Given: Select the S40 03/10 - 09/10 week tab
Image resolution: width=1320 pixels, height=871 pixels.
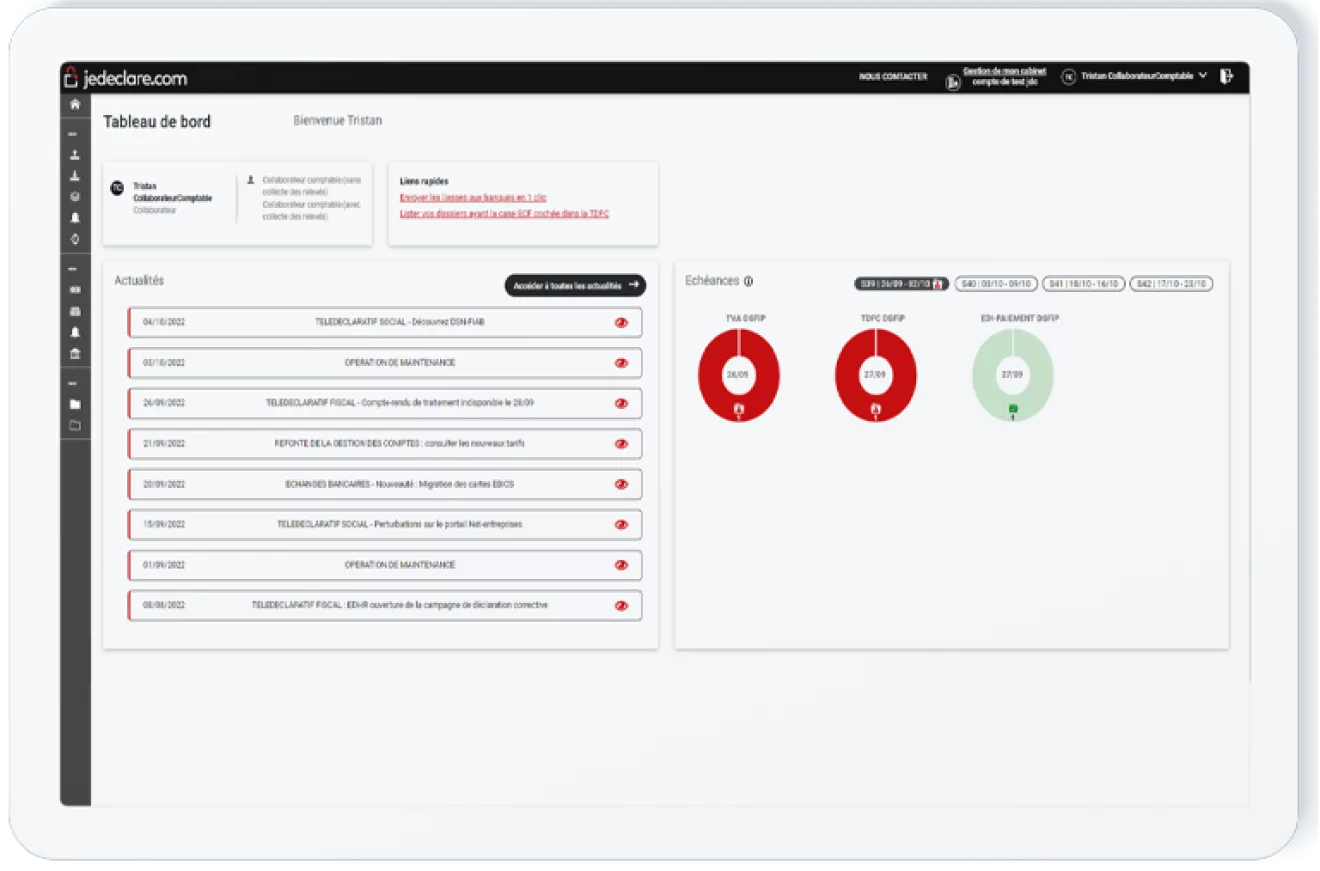Looking at the screenshot, I should pyautogui.click(x=996, y=284).
